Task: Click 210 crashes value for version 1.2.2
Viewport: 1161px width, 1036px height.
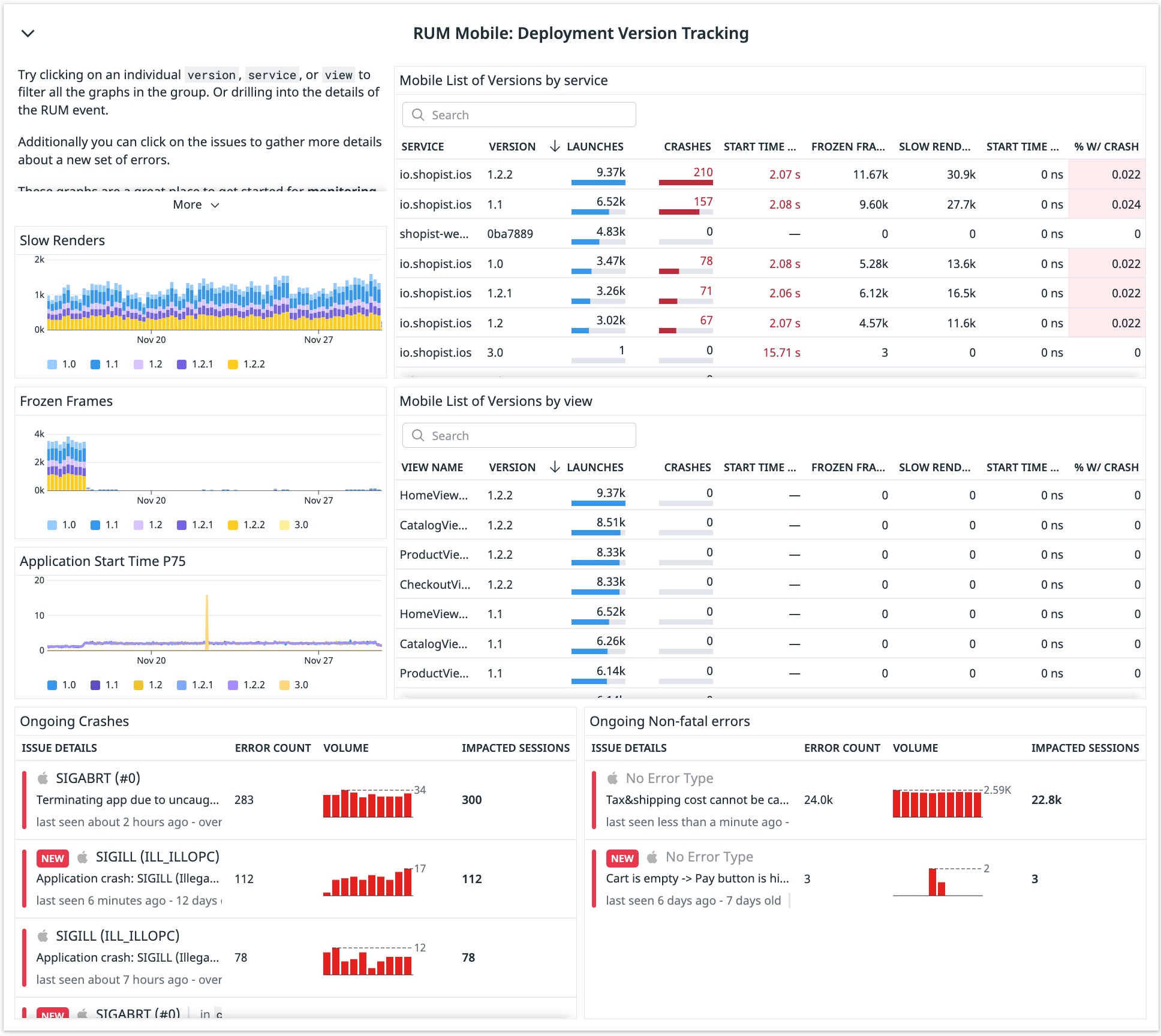Action: pos(703,172)
